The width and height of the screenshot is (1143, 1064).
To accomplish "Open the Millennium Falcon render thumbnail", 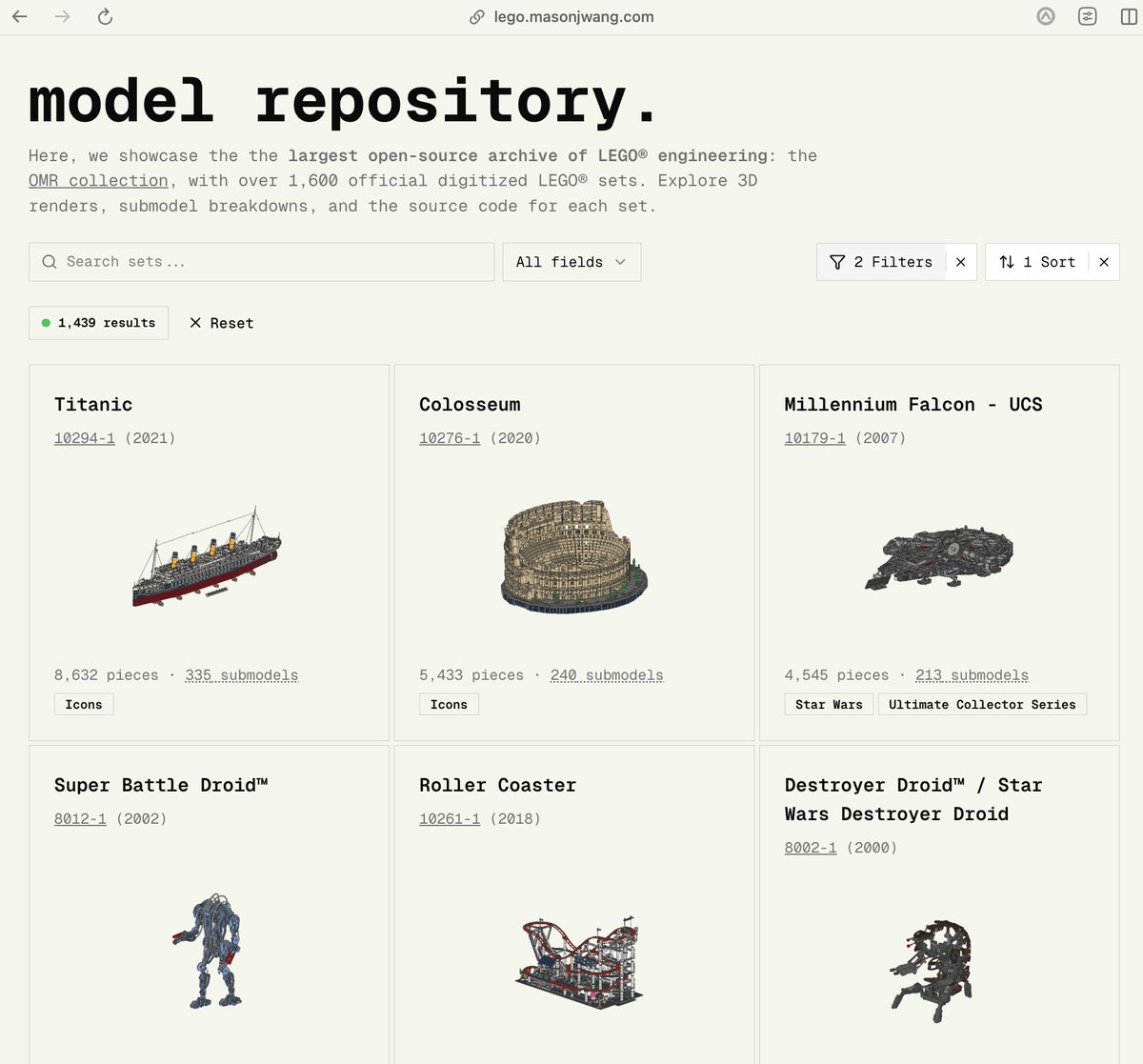I will point(939,557).
